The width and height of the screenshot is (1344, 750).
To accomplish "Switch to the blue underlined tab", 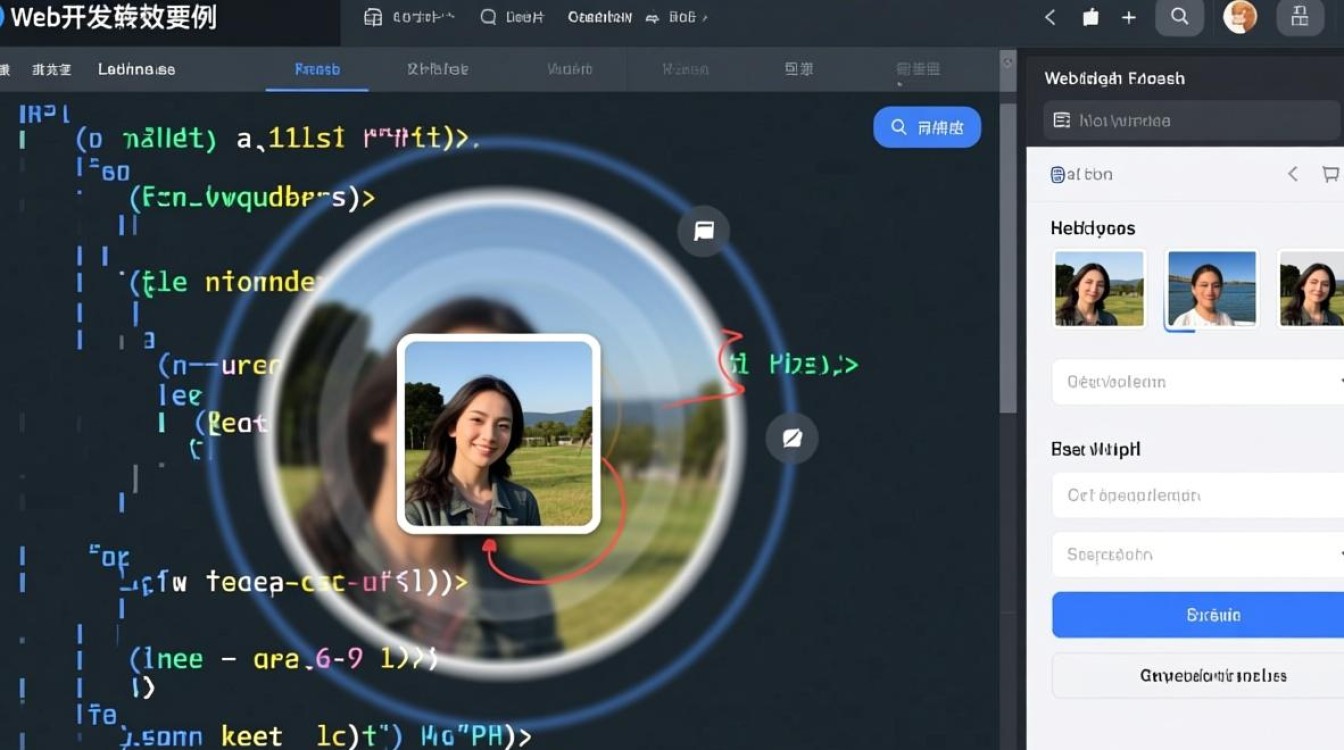I will [317, 69].
